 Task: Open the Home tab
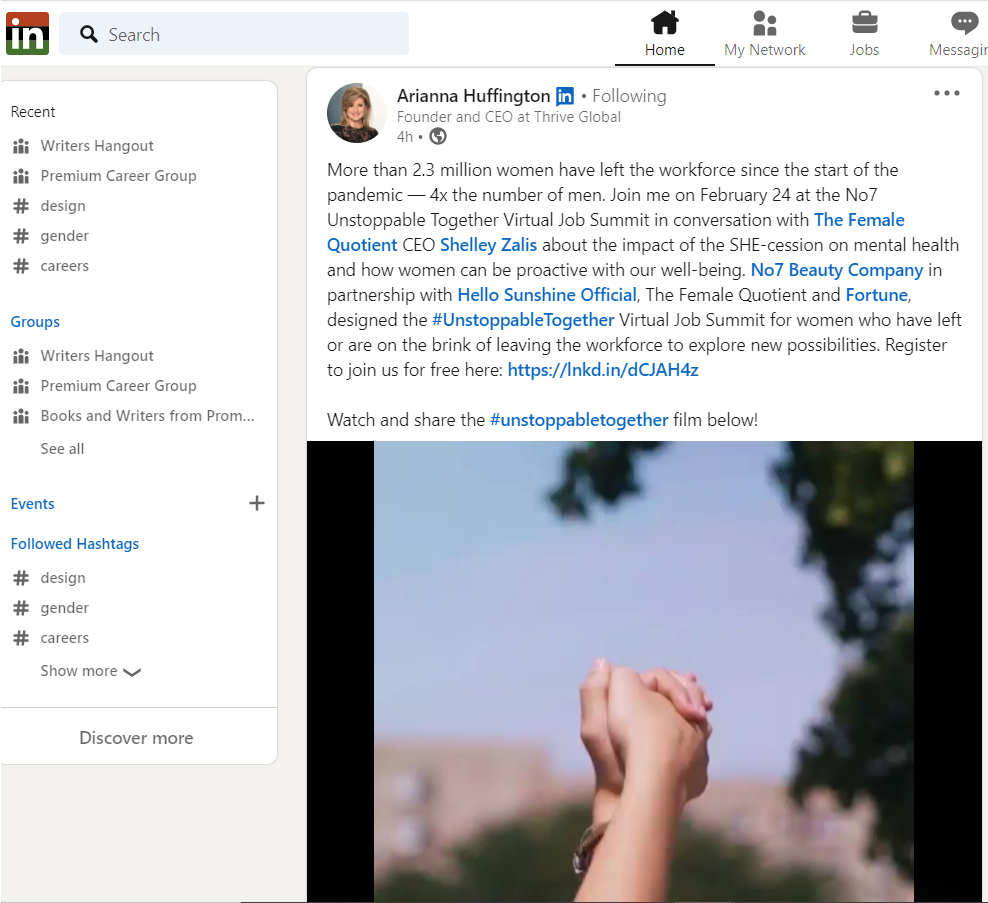[x=664, y=34]
